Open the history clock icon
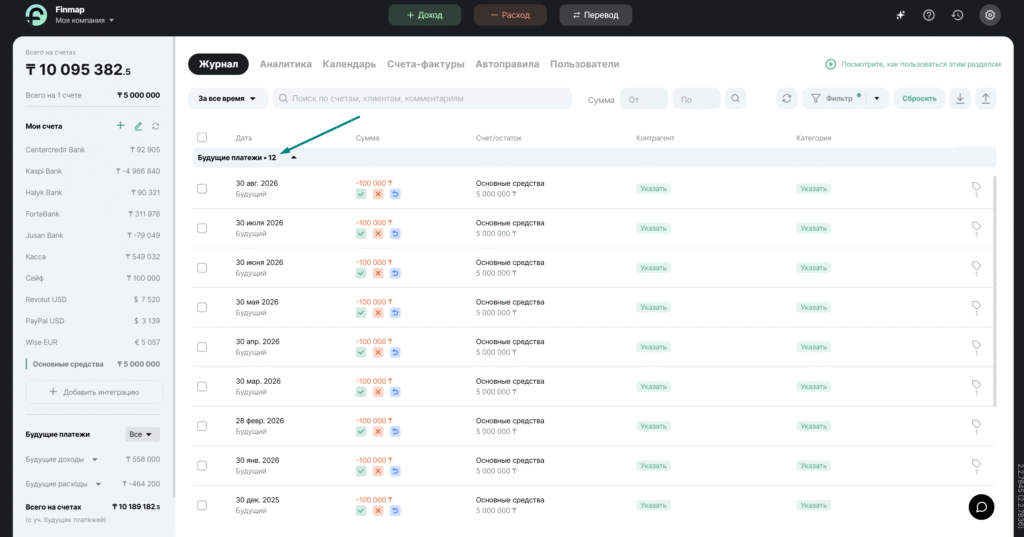The height and width of the screenshot is (537, 1024). [x=957, y=15]
